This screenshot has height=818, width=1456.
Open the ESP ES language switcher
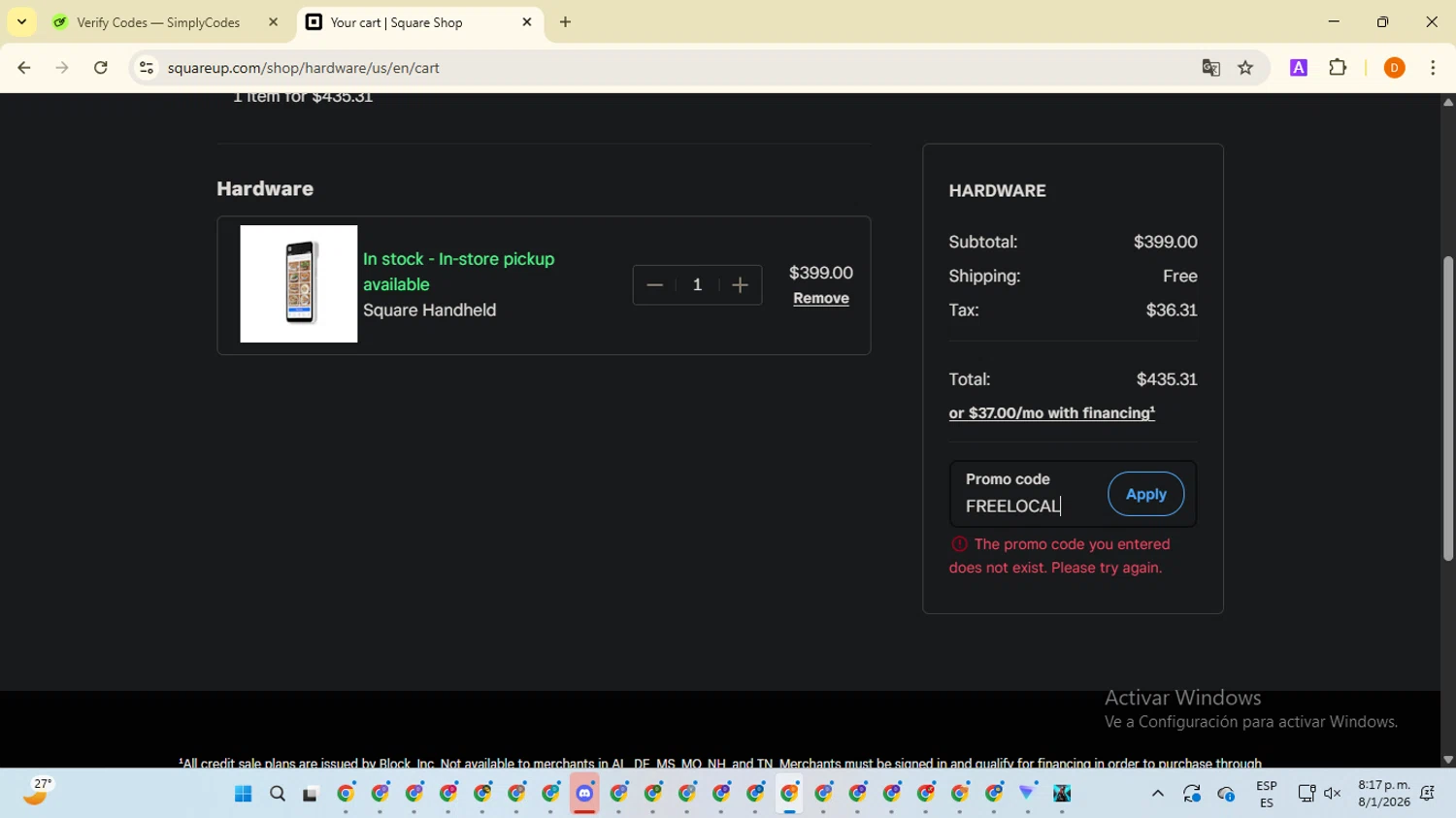(1267, 794)
